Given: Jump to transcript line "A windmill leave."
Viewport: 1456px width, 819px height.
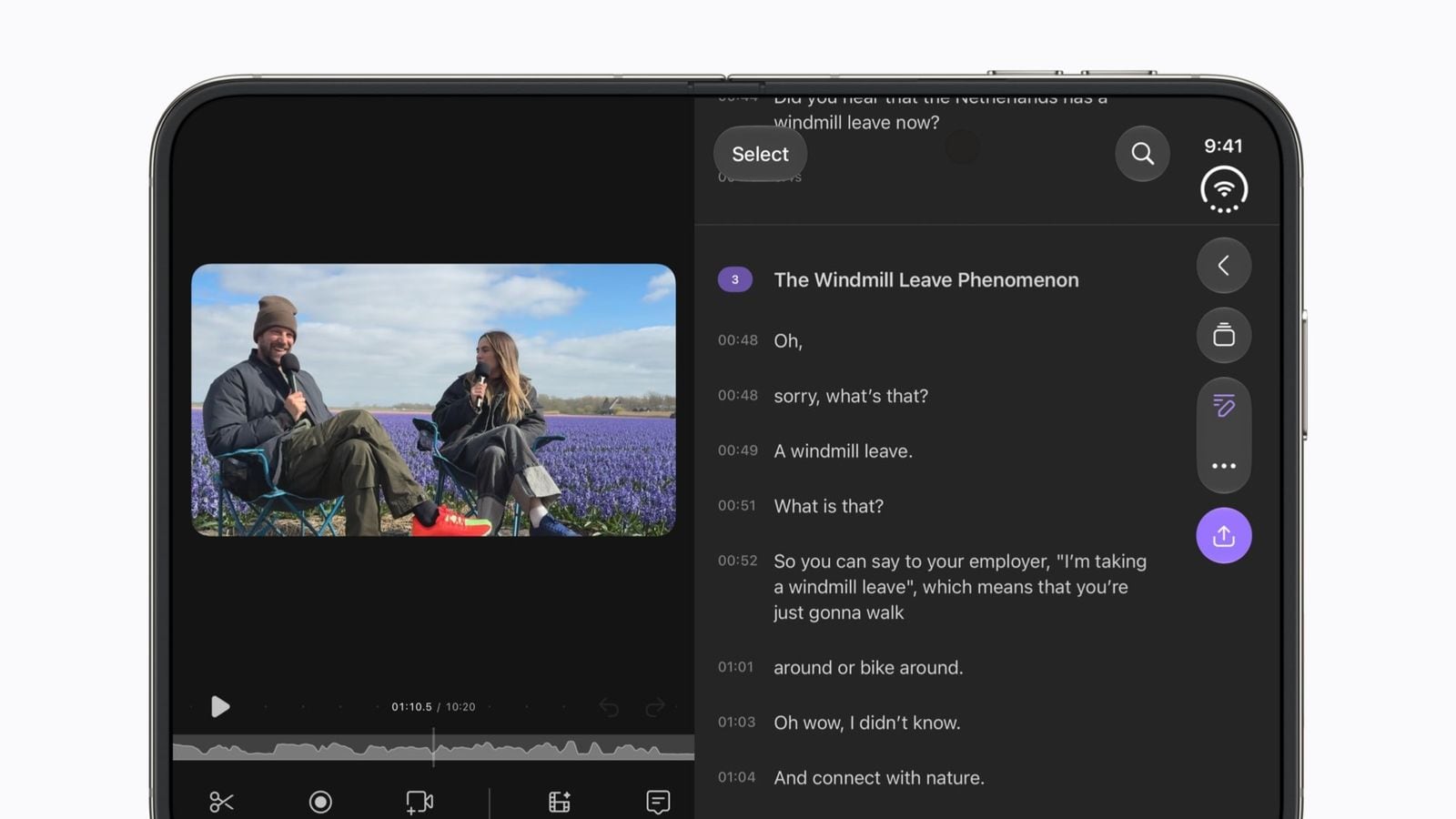Looking at the screenshot, I should click(x=843, y=451).
